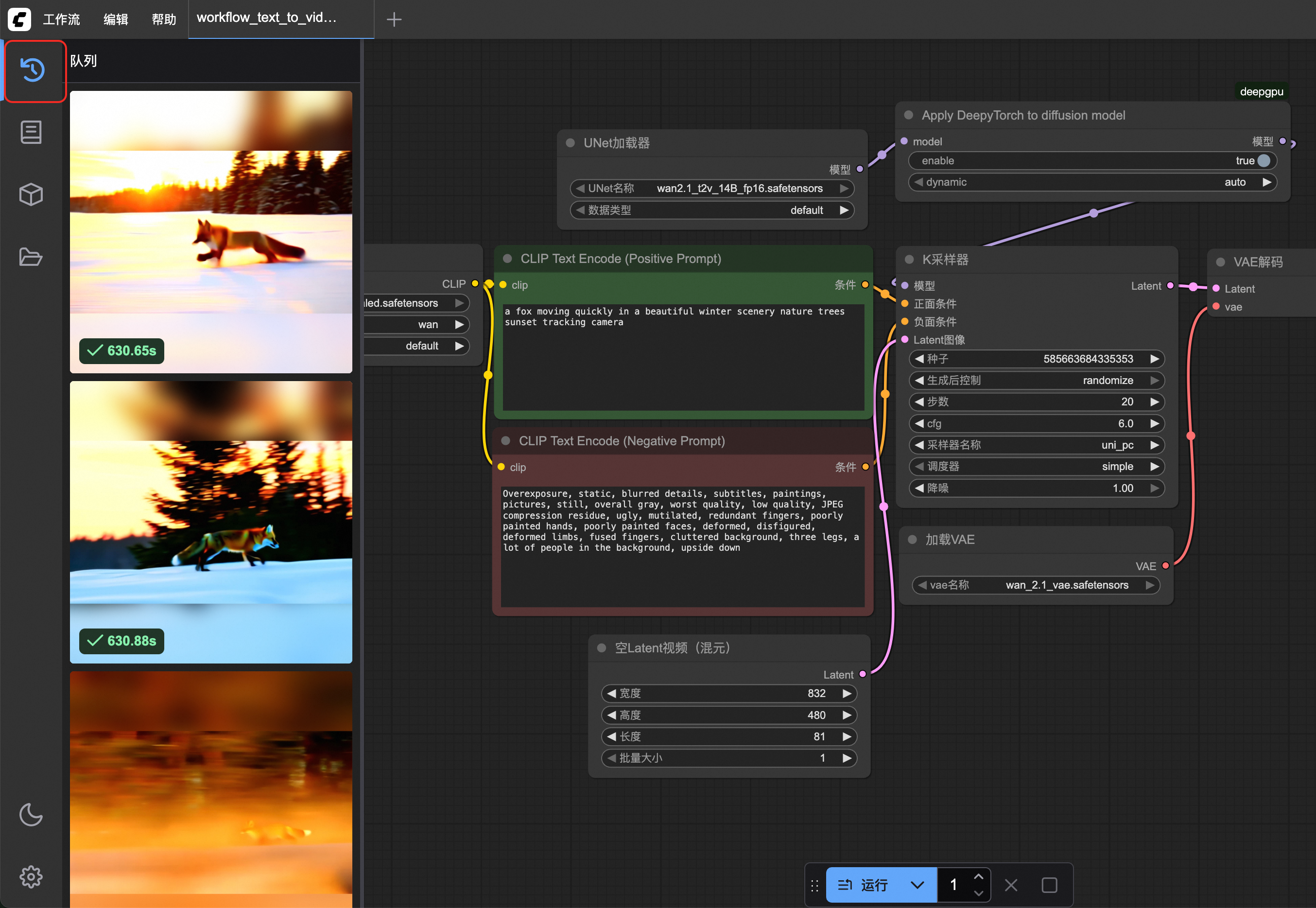Open the node library list icon
1316x908 pixels.
pos(31,132)
